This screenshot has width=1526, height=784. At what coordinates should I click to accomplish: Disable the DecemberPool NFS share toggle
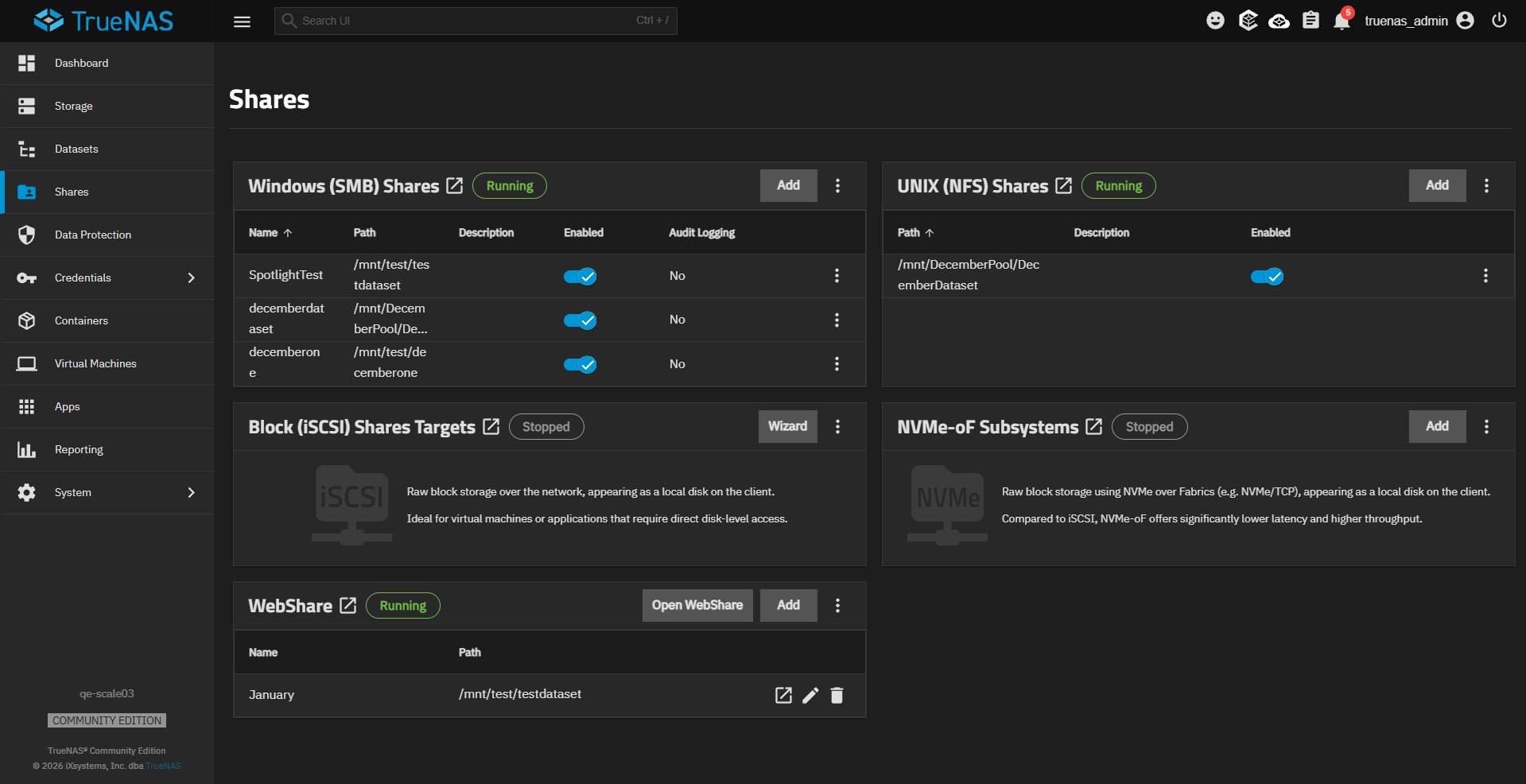(x=1267, y=276)
